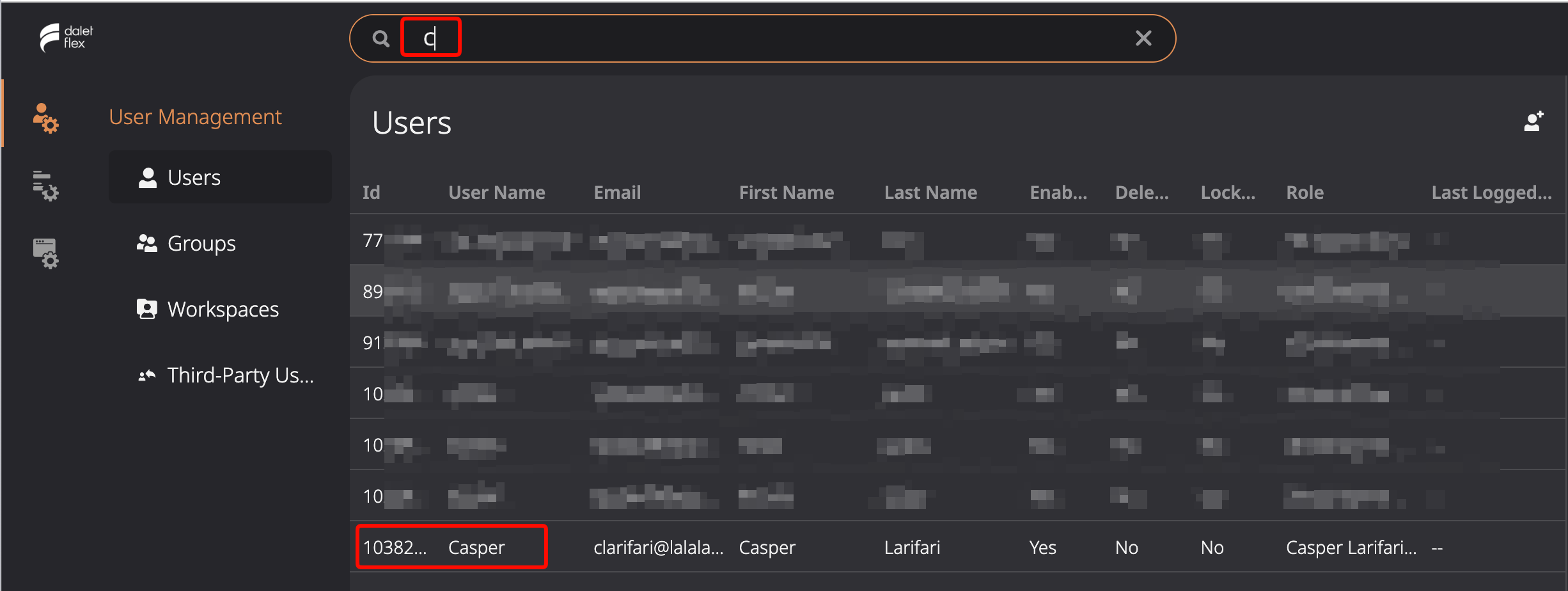Screen dimensions: 1568x591
Task: Sort by the Role column header
Action: [1305, 193]
